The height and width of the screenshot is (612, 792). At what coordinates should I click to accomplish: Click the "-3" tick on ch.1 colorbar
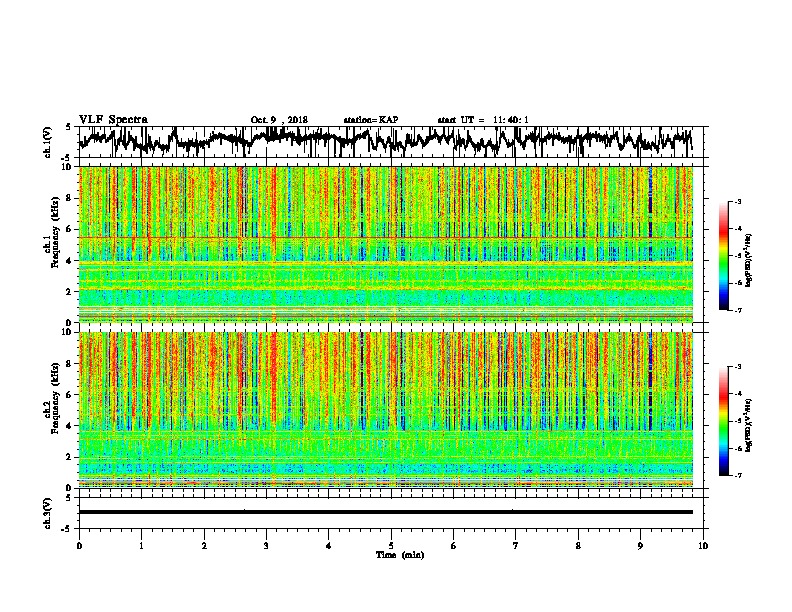coord(738,201)
